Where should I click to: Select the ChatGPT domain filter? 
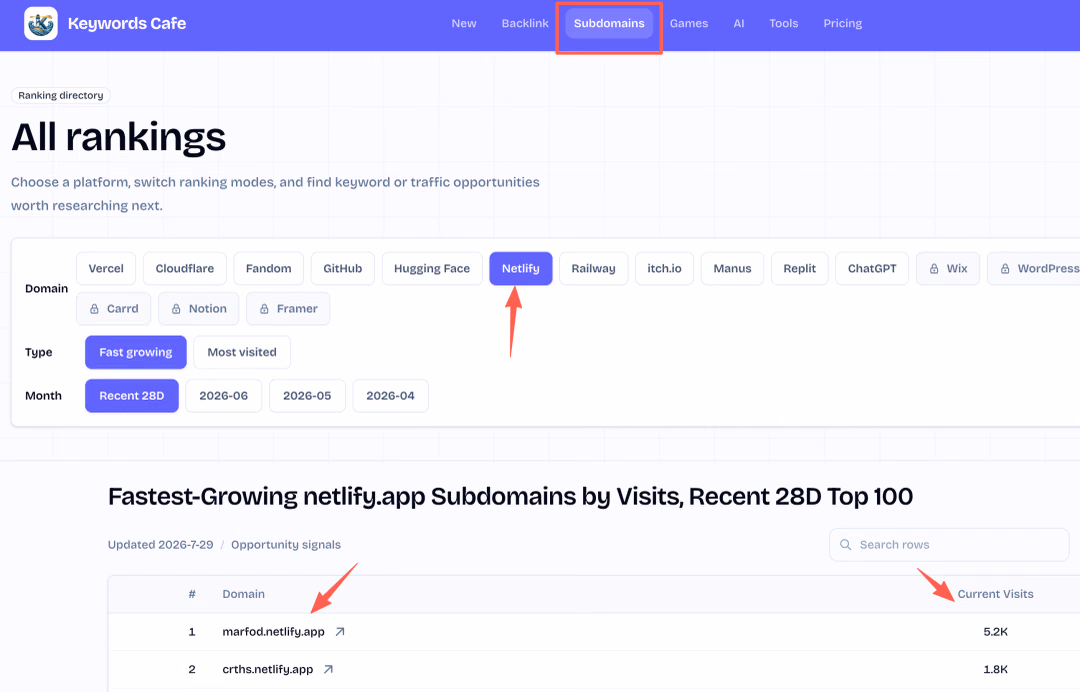click(x=872, y=269)
